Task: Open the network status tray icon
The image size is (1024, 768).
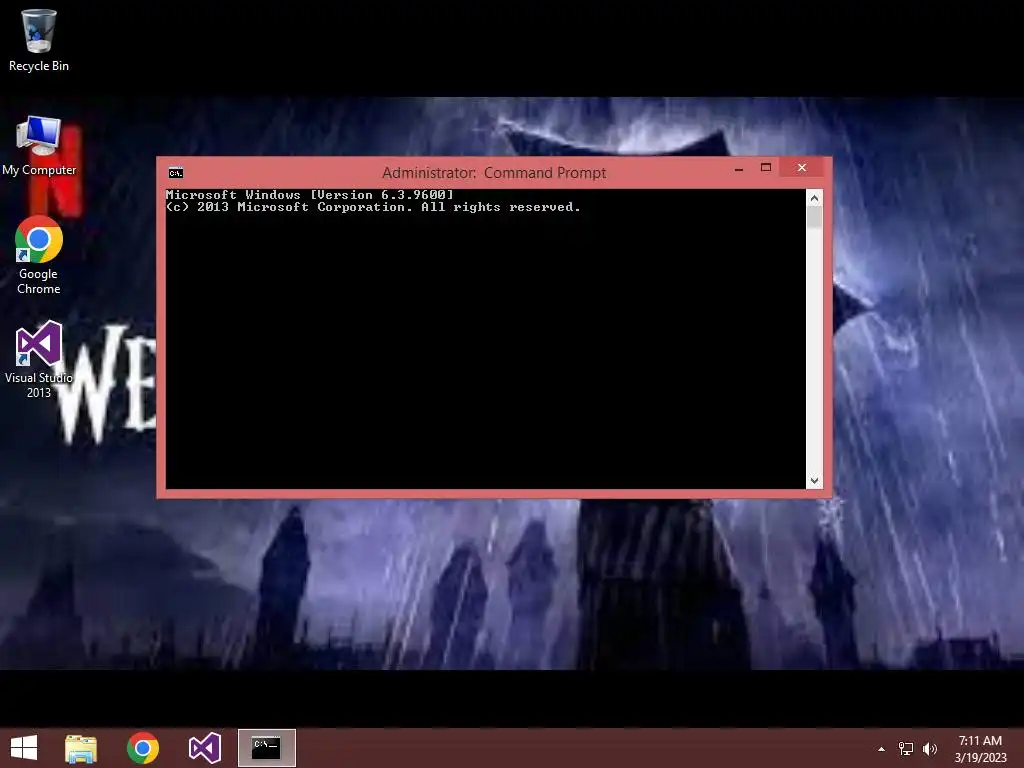Action: [x=905, y=749]
